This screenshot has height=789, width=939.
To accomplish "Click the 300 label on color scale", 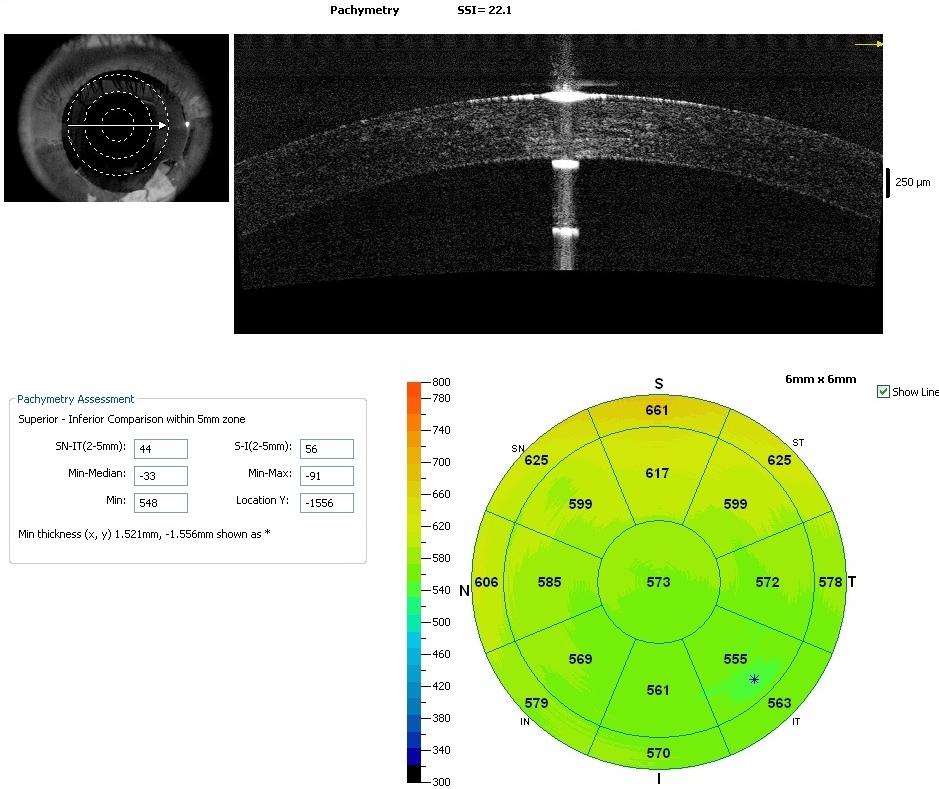I will 441,782.
